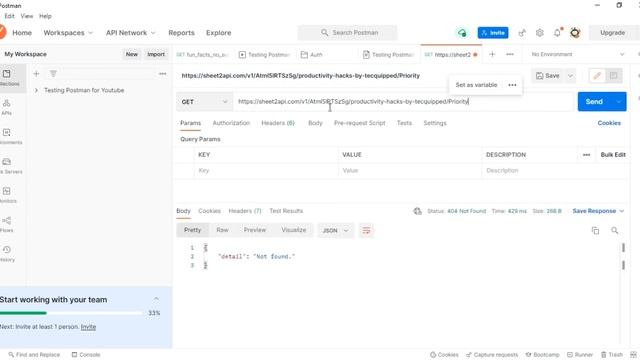Open the Flows sidebar panel
Image resolution: width=640 pixels, height=360 pixels.
point(7,224)
